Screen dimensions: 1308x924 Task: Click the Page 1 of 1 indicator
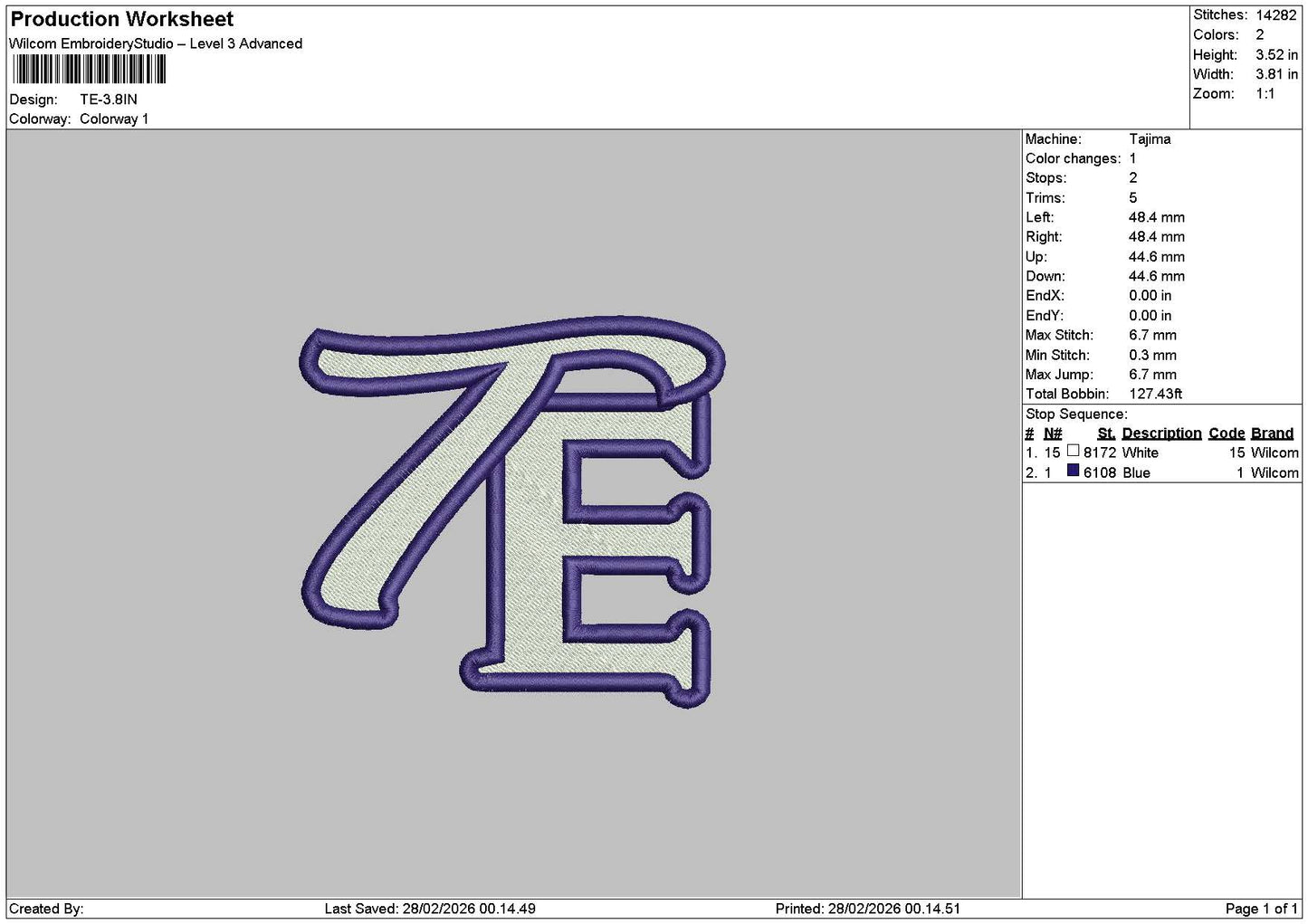click(1262, 909)
